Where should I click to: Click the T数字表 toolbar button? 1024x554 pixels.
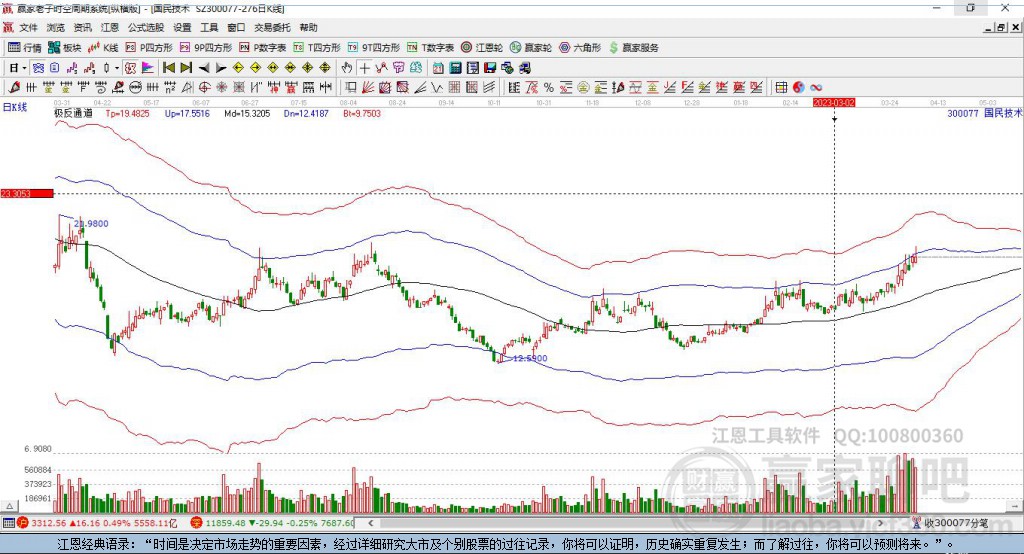click(x=431, y=47)
